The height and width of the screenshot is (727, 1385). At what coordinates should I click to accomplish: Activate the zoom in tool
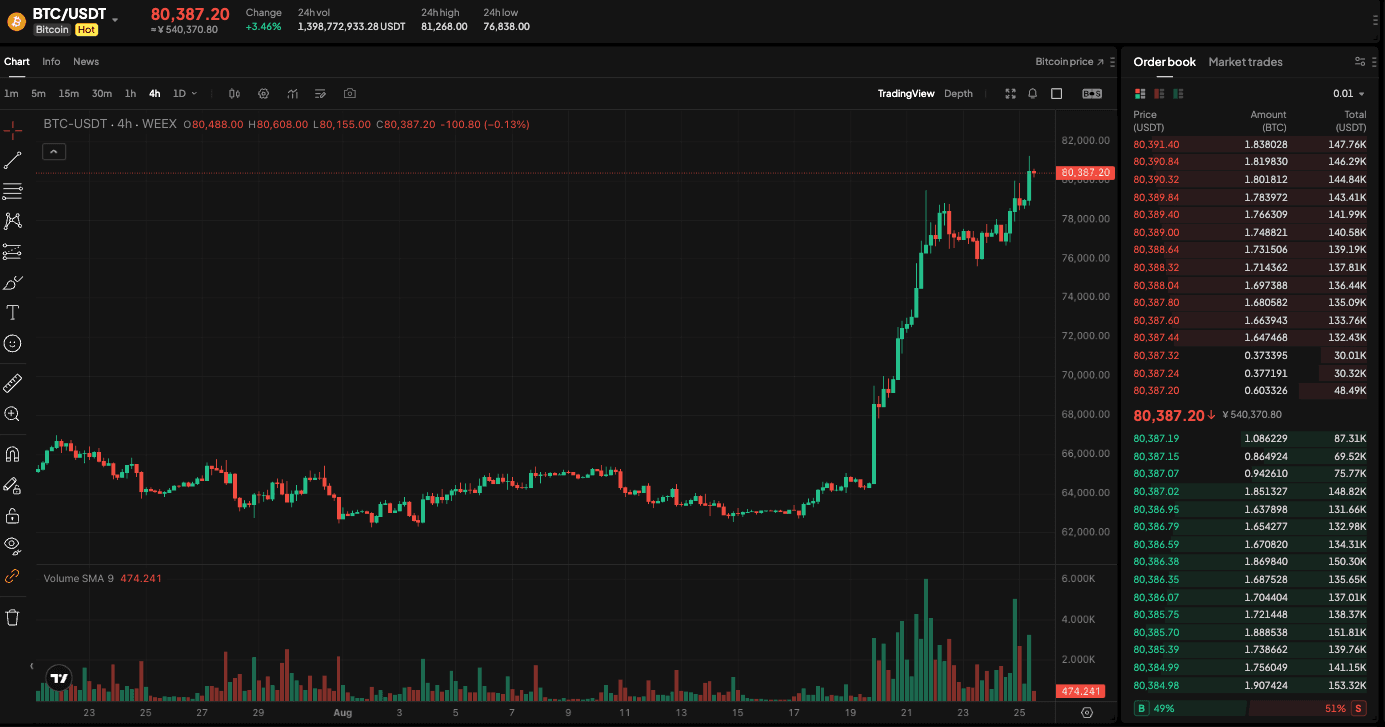point(13,414)
